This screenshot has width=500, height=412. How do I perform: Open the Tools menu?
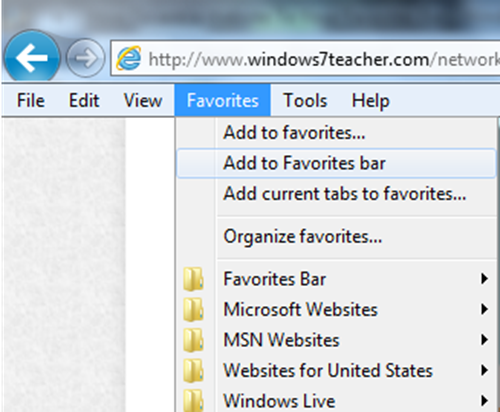[305, 100]
